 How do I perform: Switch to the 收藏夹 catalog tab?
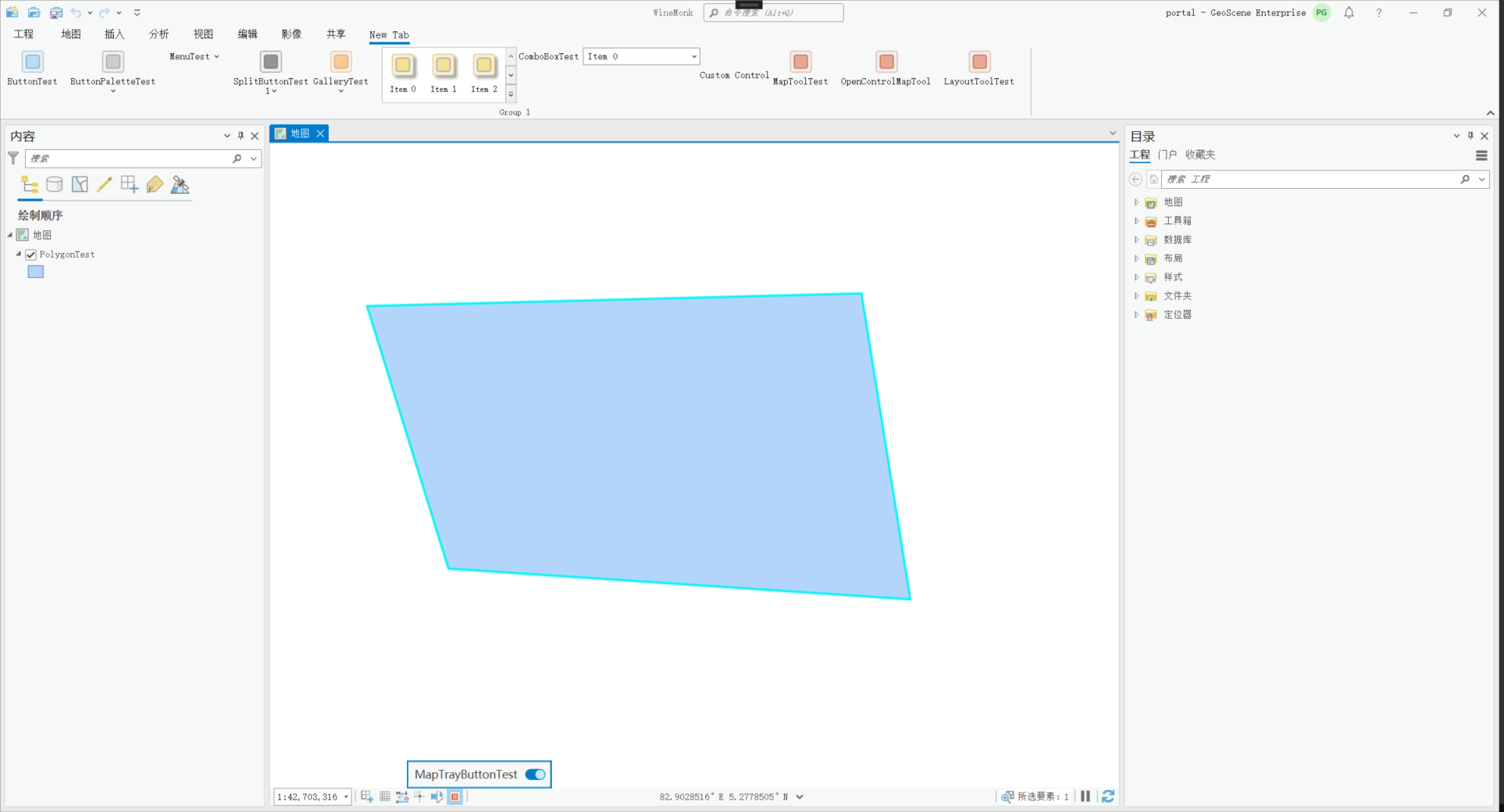point(1200,155)
